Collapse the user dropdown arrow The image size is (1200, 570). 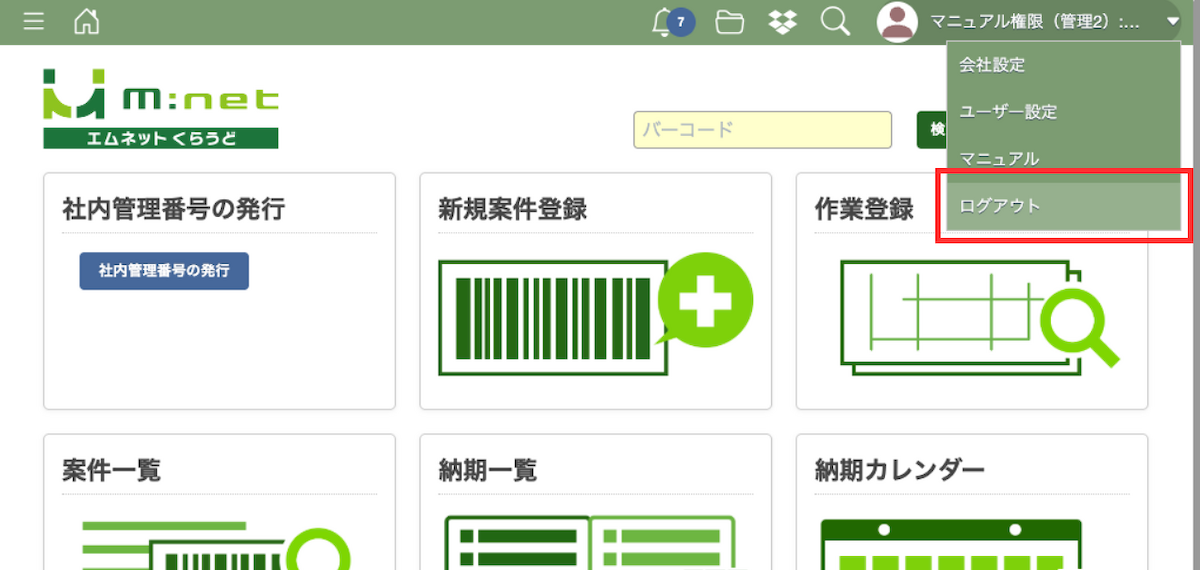(1172, 22)
